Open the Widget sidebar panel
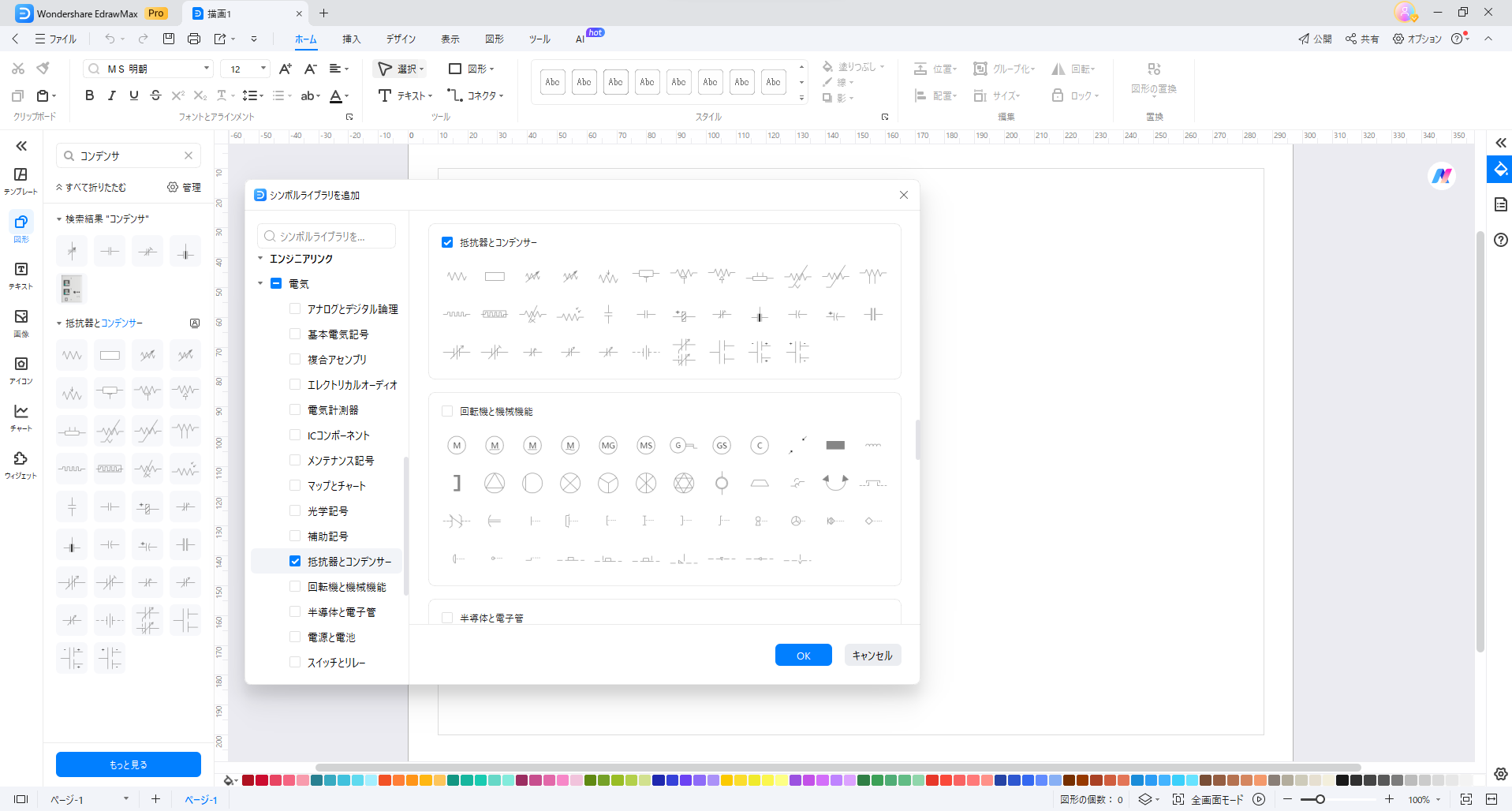 tap(21, 465)
